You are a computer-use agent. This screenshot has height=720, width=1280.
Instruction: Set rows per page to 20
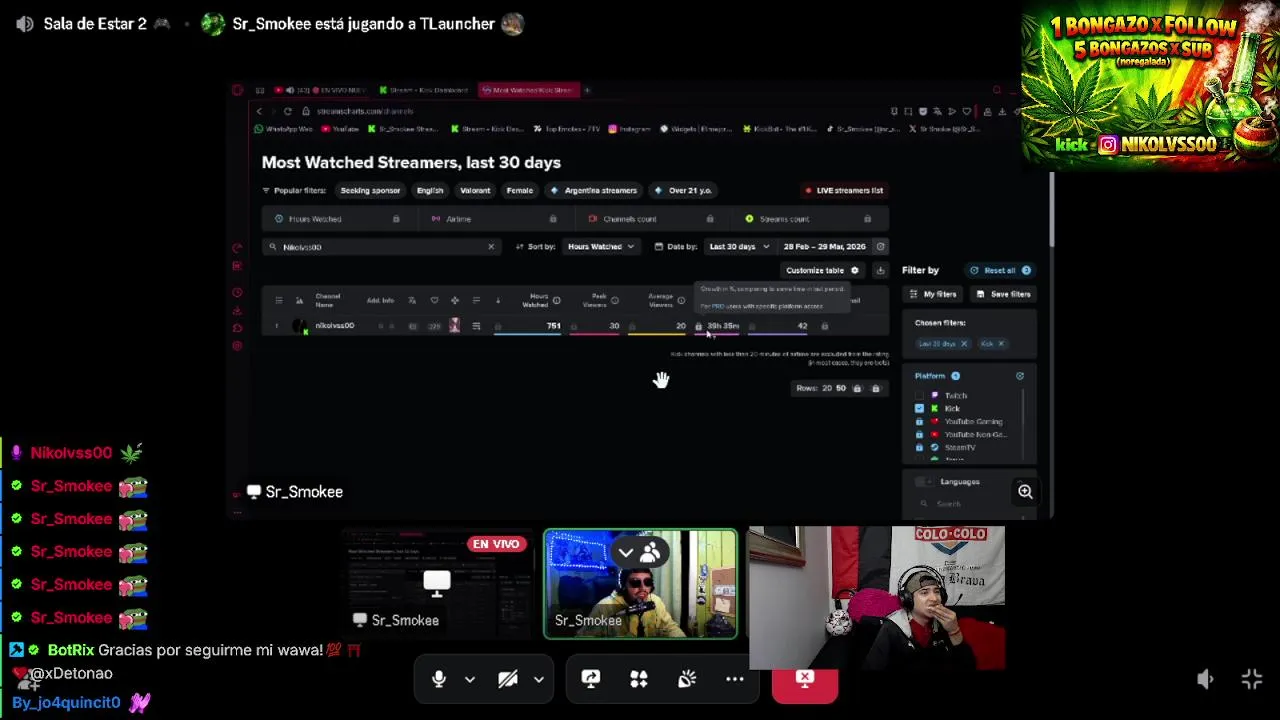[x=827, y=388]
